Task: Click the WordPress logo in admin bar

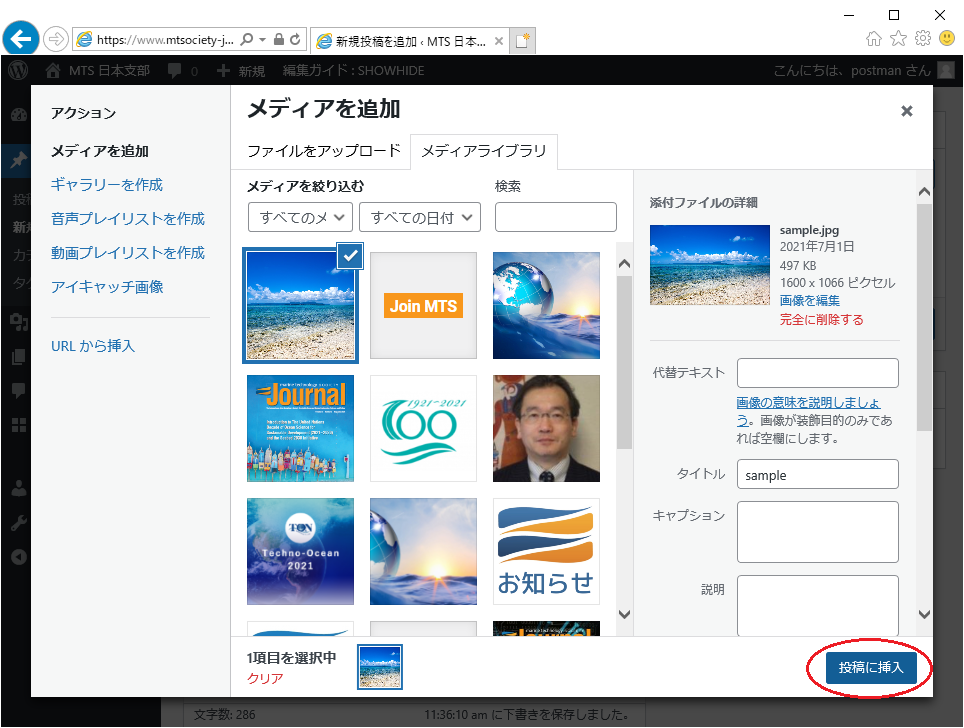Action: (17, 71)
